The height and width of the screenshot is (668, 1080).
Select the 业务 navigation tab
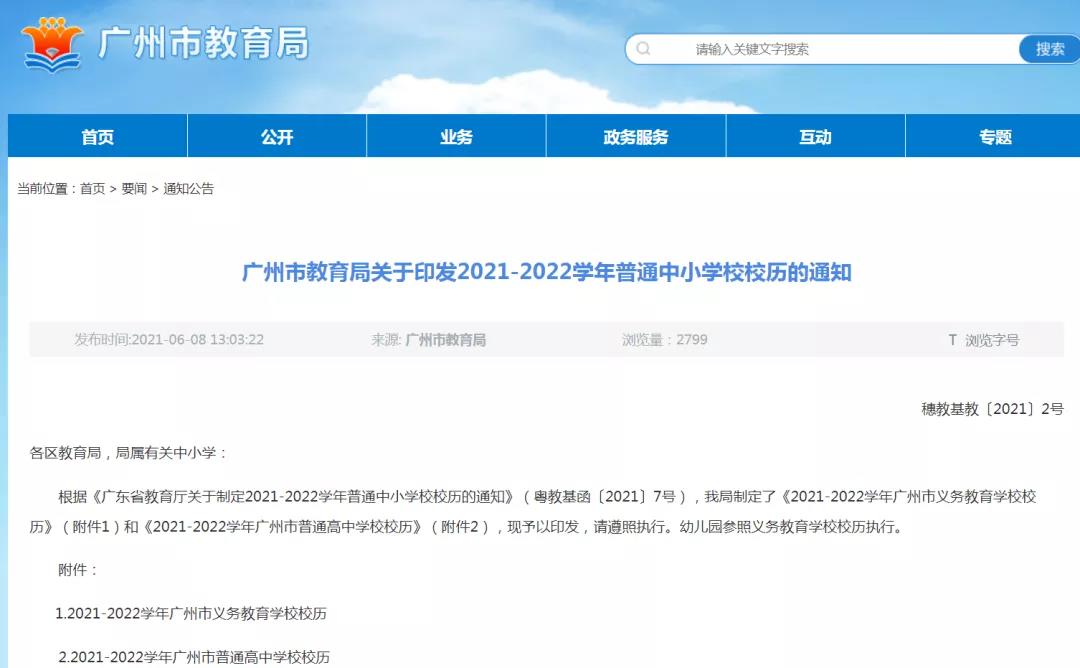(x=456, y=137)
